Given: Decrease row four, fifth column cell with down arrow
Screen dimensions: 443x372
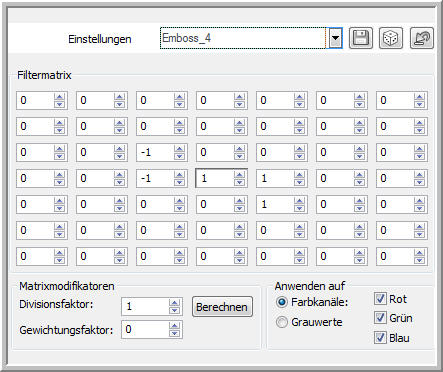Looking at the screenshot, I should click(299, 182).
